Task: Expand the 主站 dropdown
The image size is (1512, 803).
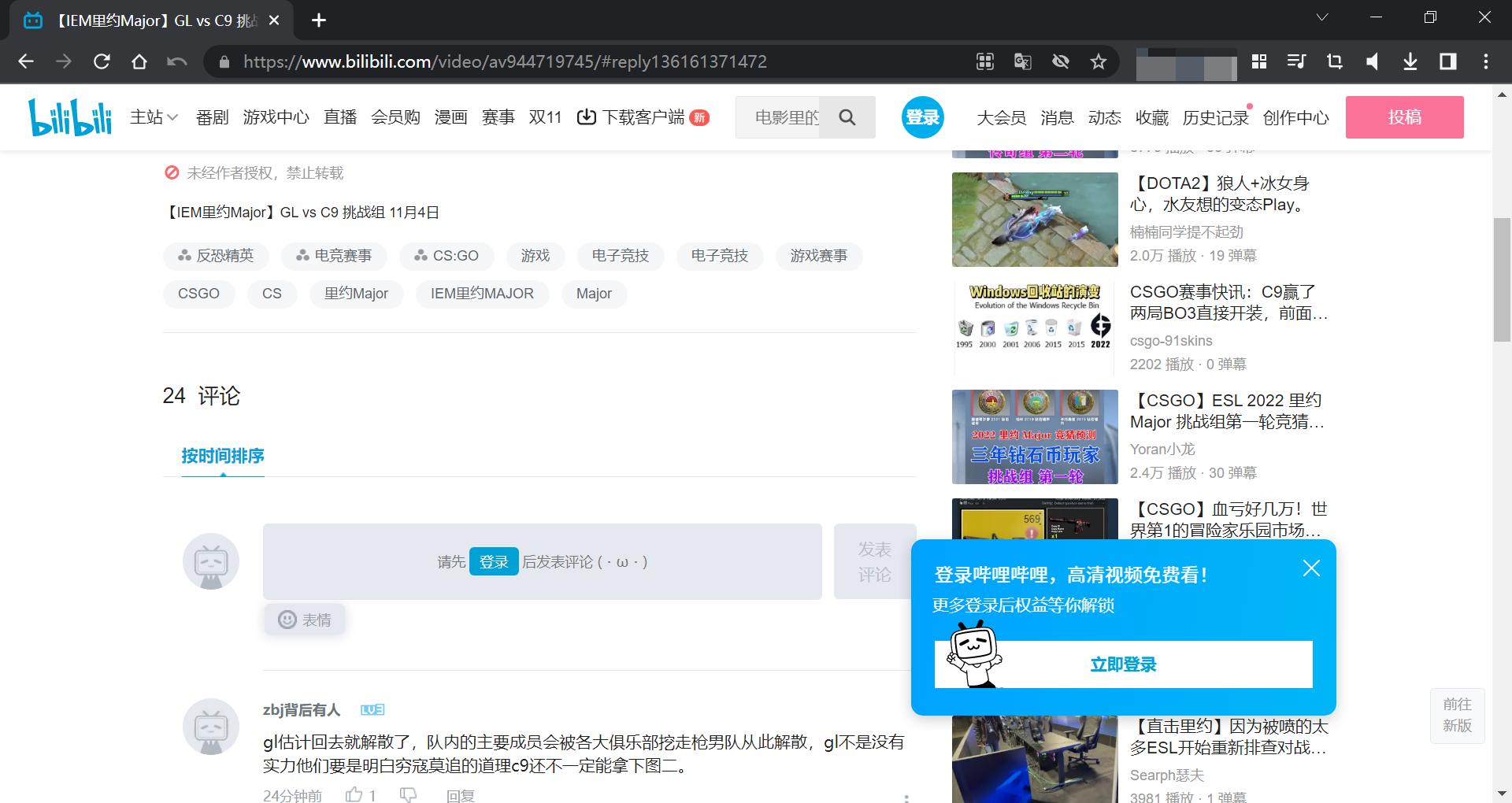Action: coord(154,117)
